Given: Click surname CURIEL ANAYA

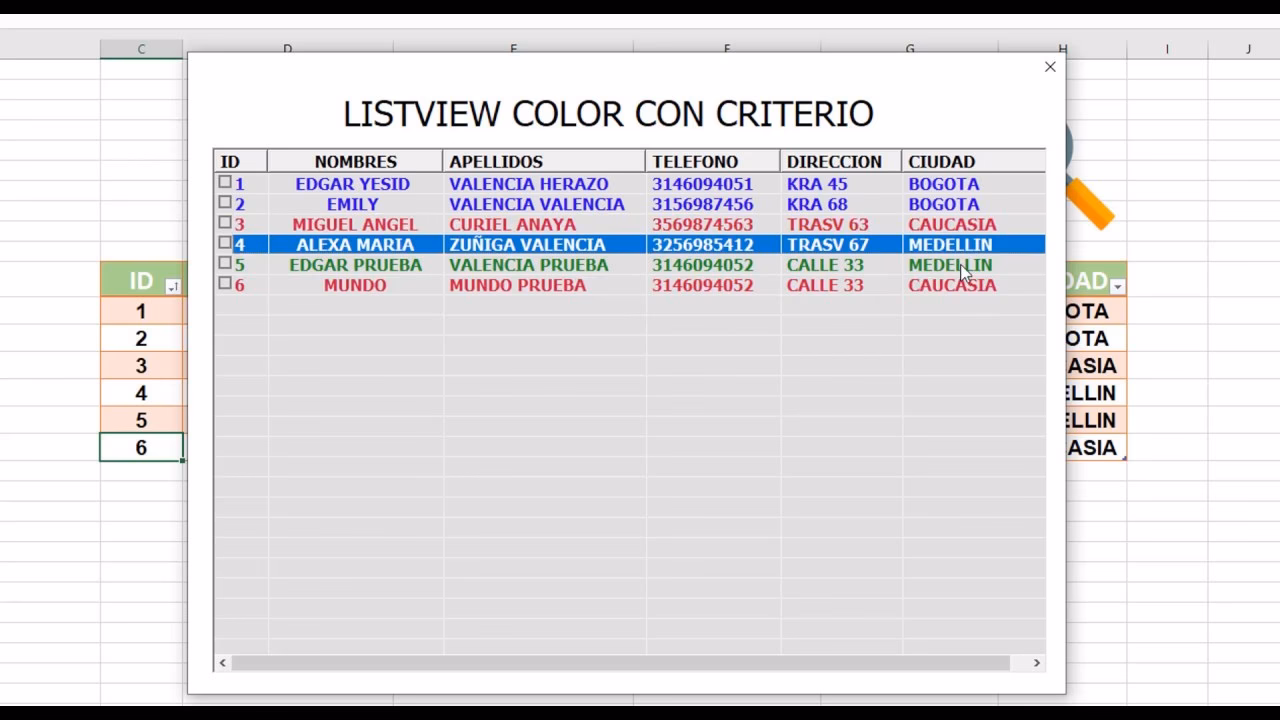Looking at the screenshot, I should point(513,224).
